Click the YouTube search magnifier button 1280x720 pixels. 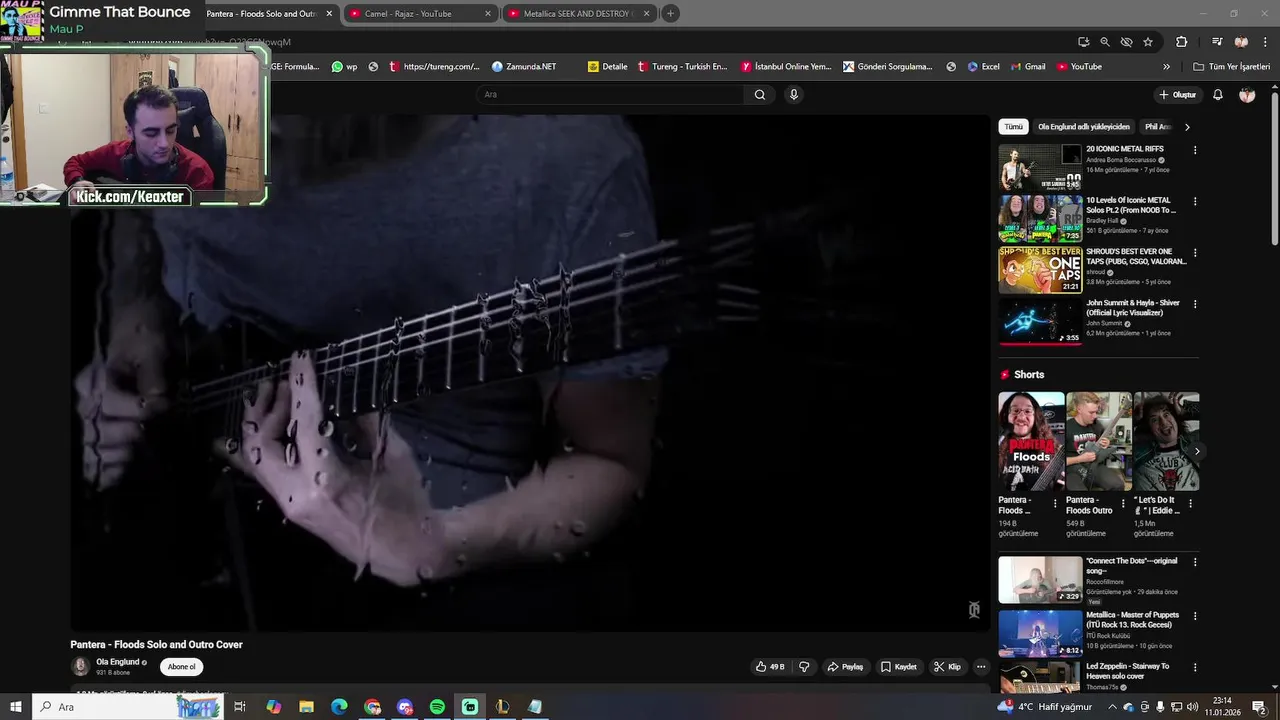tap(760, 95)
